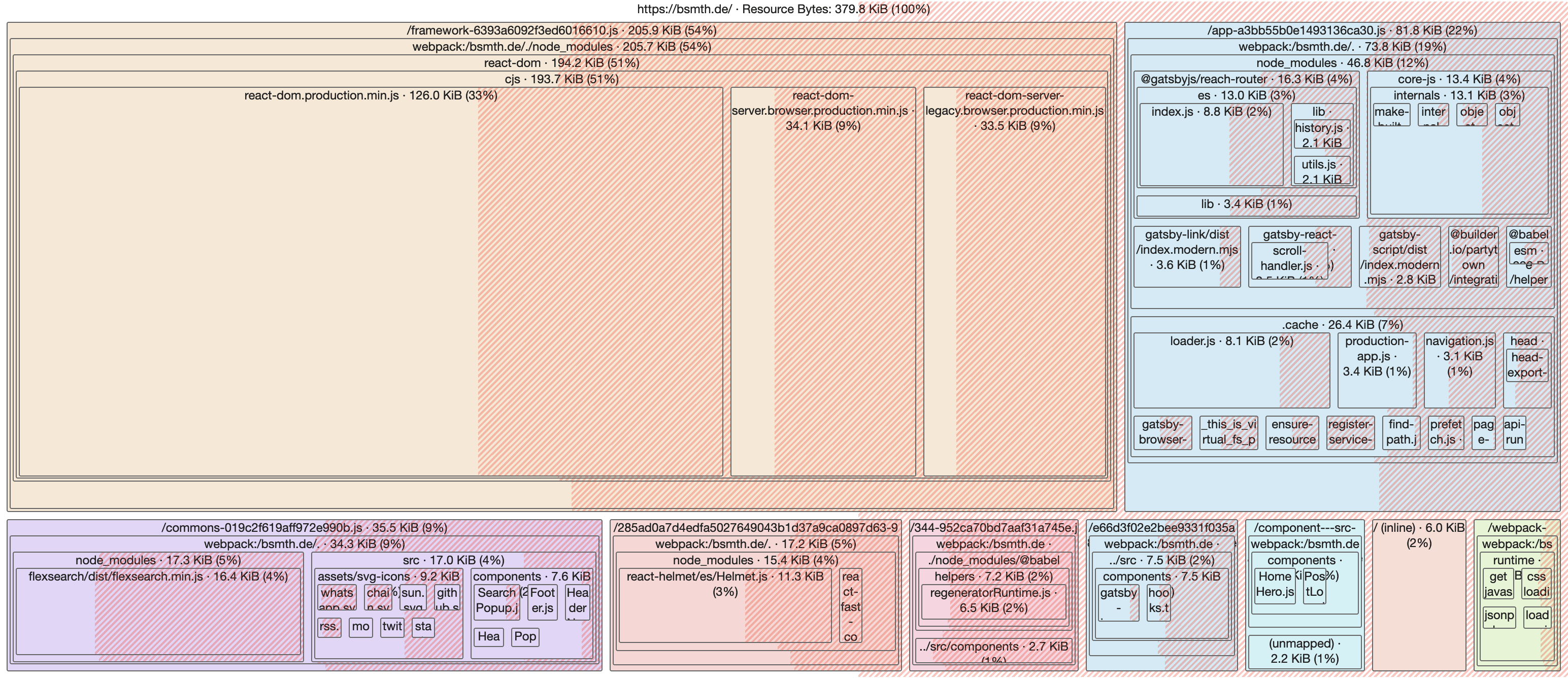Click the hooks.t block
The height and width of the screenshot is (679, 1568).
point(1158,602)
